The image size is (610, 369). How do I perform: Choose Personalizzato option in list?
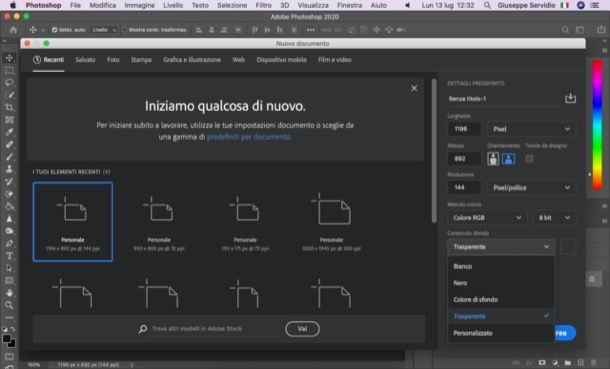pyautogui.click(x=501, y=333)
